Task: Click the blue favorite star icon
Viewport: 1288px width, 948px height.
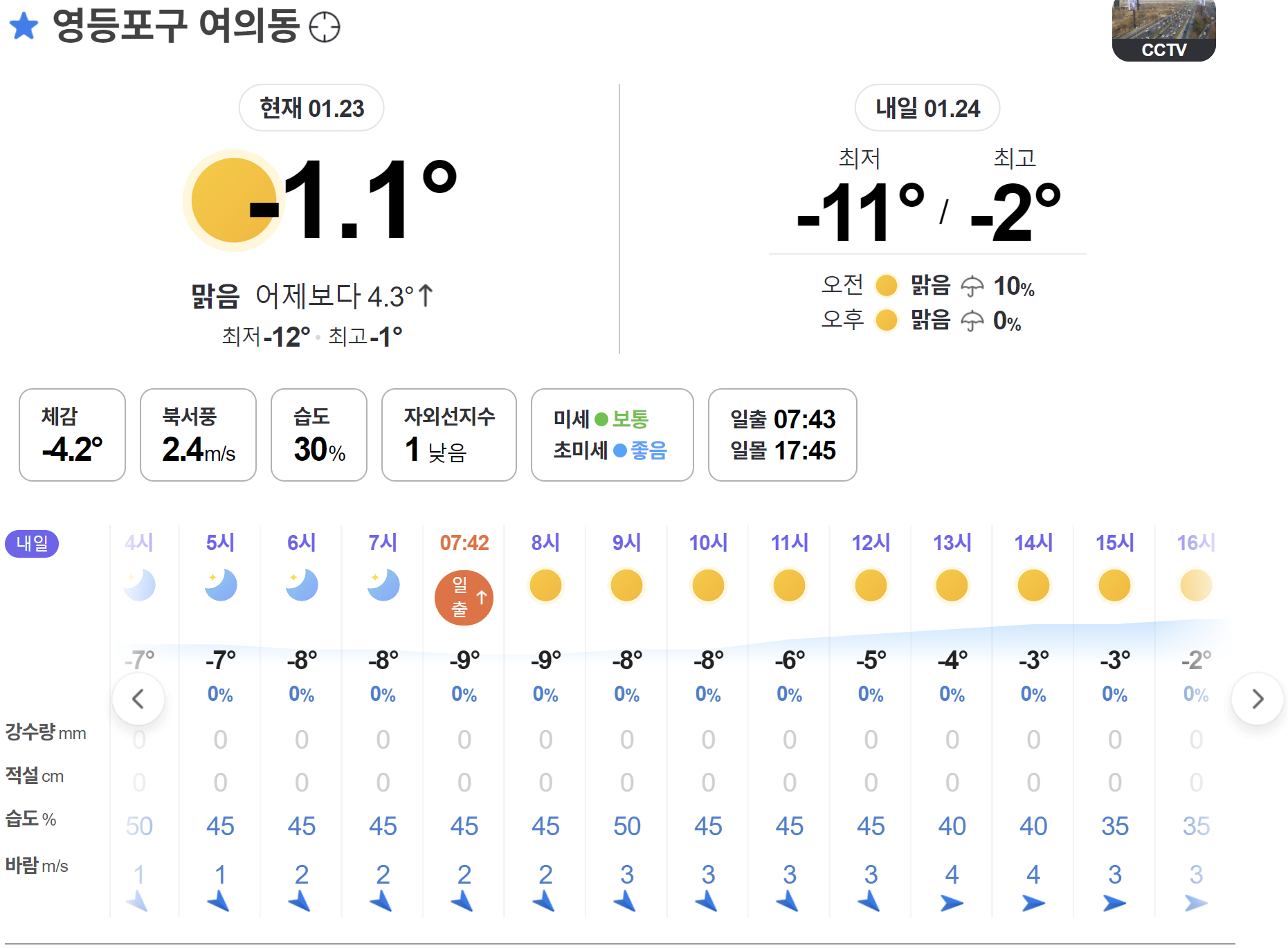Action: [x=24, y=26]
